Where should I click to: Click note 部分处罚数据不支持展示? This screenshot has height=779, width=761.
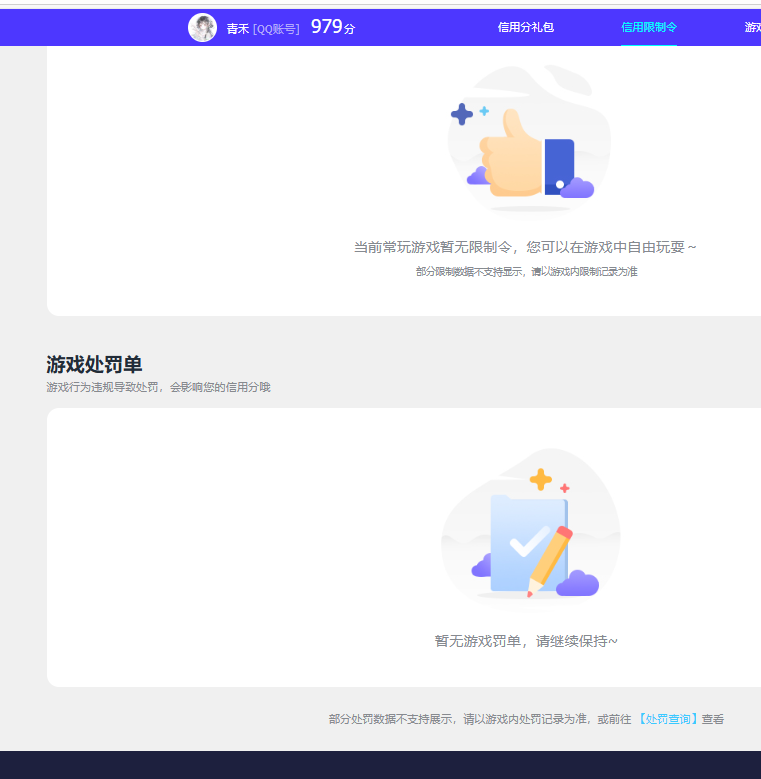[x=390, y=719]
